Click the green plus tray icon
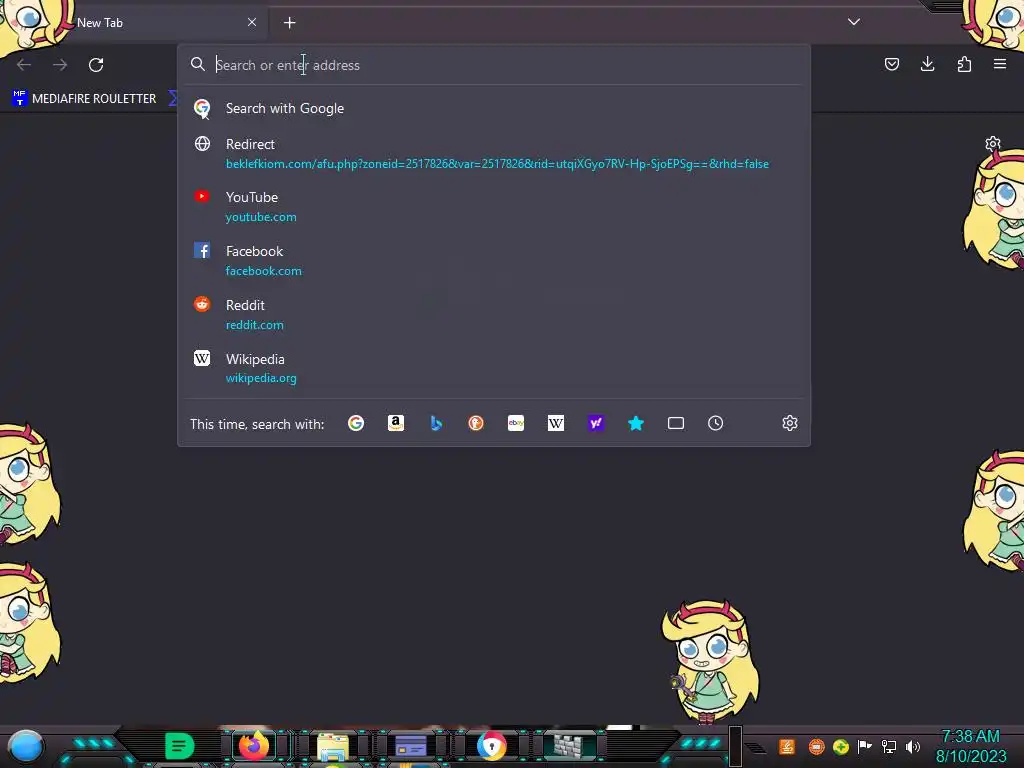Screen dimensions: 1024x768 pyautogui.click(x=841, y=746)
